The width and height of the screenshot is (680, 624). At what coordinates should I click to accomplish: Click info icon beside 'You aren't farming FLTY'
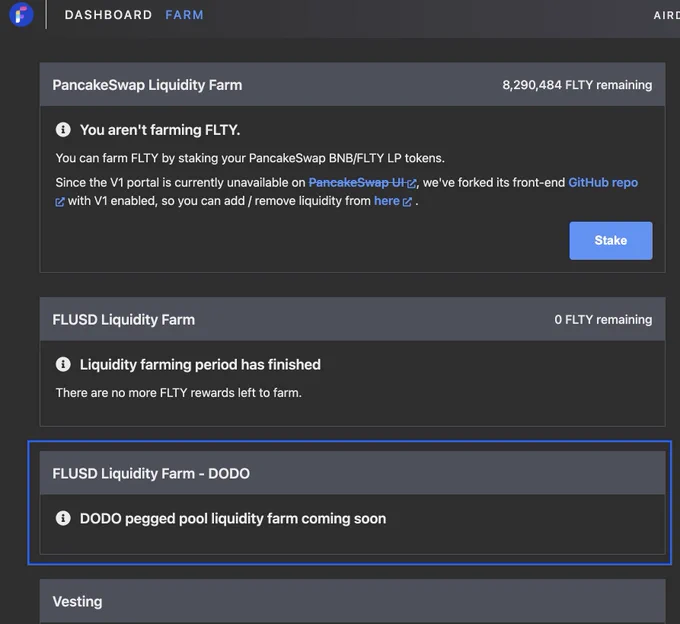[63, 129]
